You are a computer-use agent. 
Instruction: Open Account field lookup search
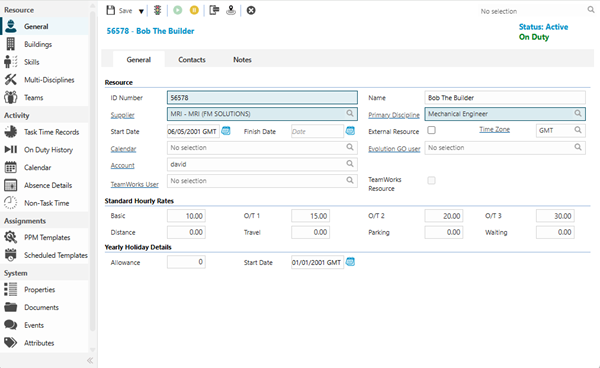click(x=350, y=164)
